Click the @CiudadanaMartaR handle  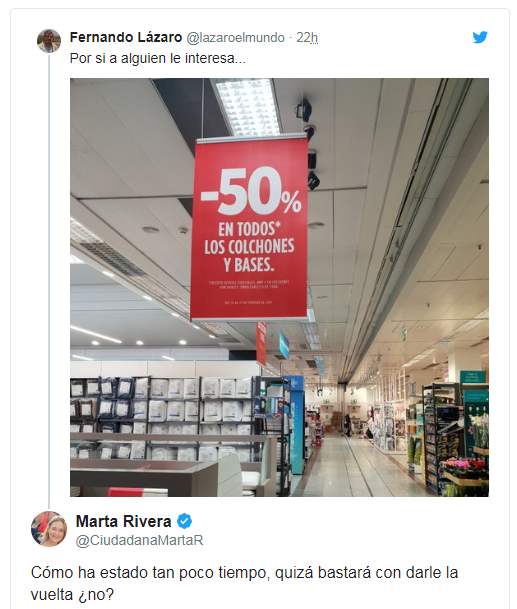click(x=139, y=540)
